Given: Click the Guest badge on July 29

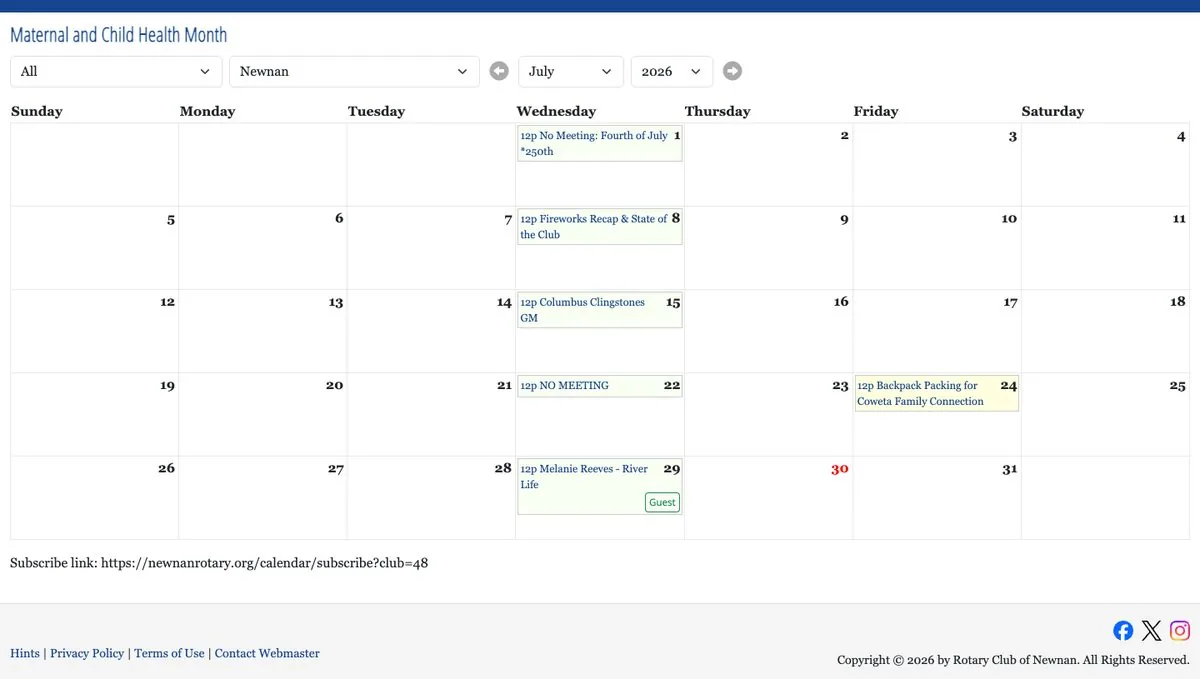Looking at the screenshot, I should pos(662,502).
